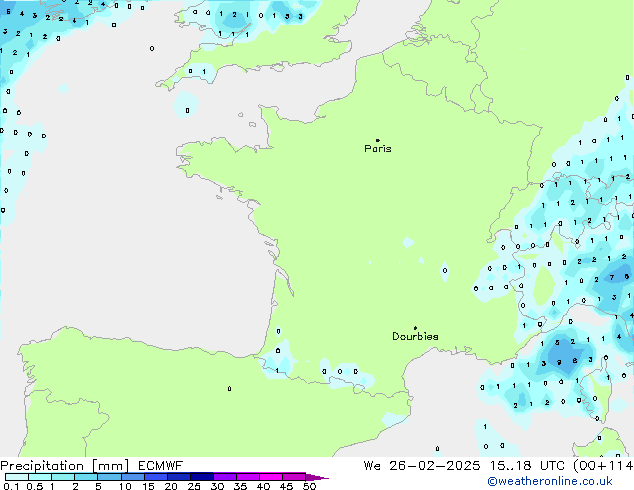Click the '7' precipitation value over Italy

pos(612,277)
